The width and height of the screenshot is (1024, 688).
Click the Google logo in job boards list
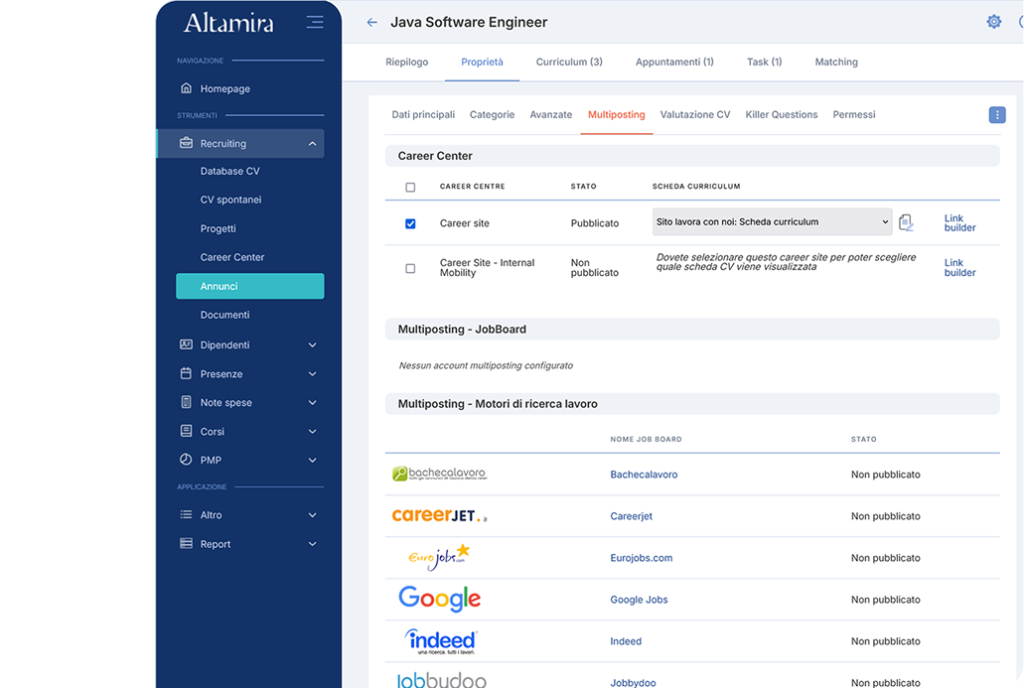click(439, 599)
